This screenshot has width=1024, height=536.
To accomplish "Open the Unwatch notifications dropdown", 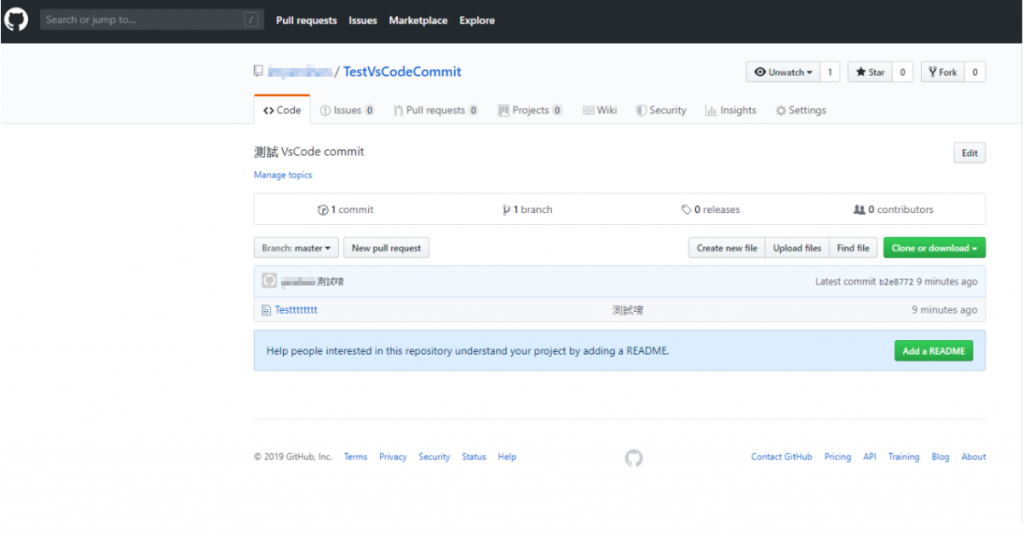I will click(x=783, y=72).
